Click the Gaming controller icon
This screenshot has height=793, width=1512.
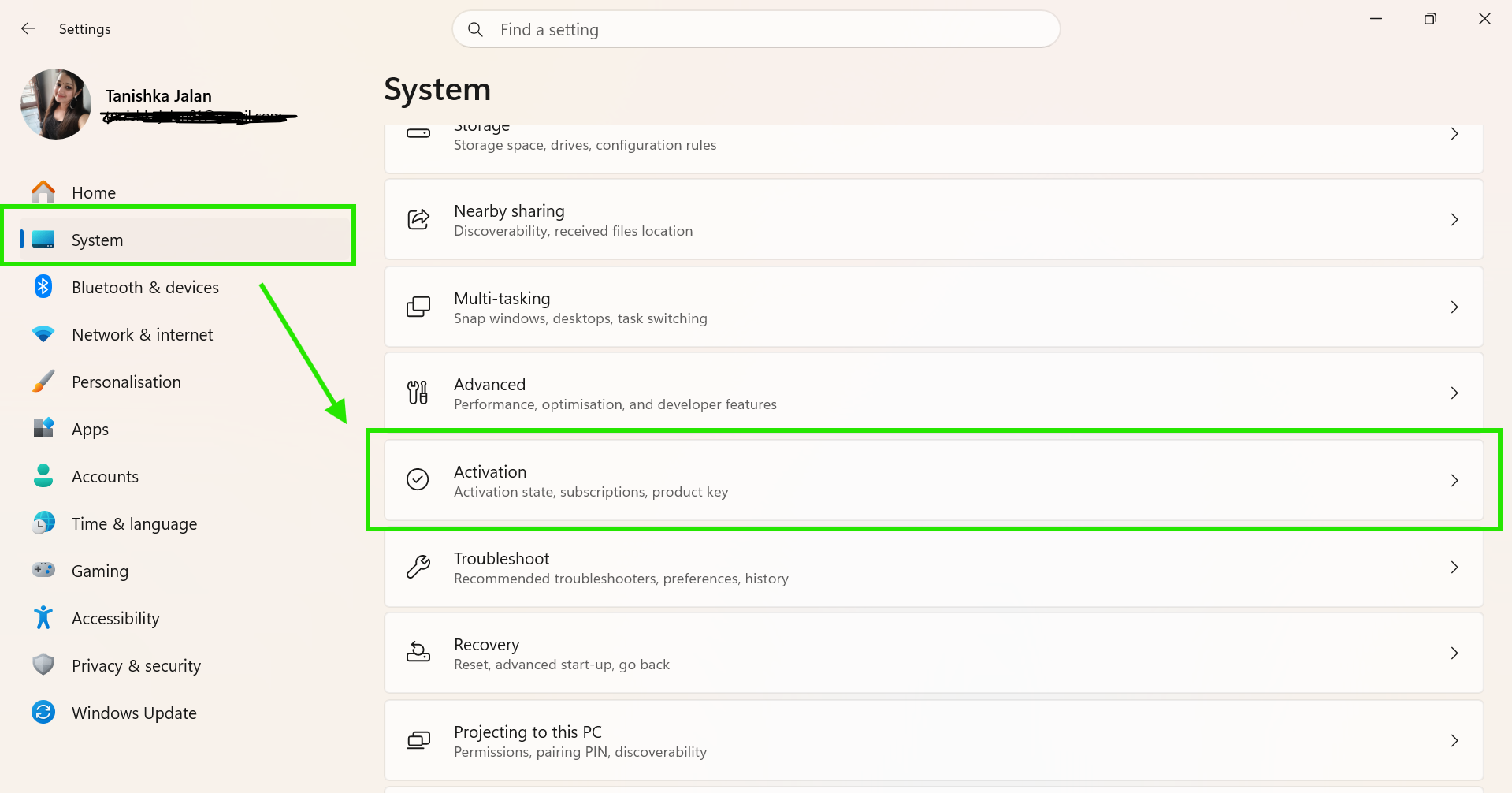[43, 569]
